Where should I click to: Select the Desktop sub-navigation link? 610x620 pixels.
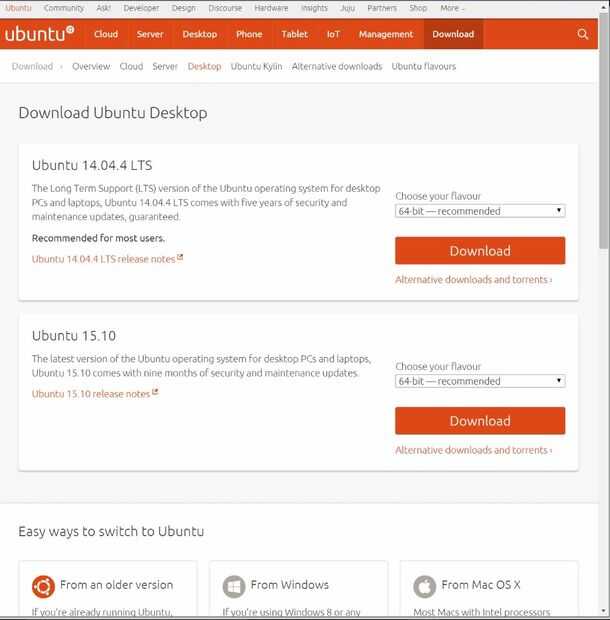coord(204,66)
